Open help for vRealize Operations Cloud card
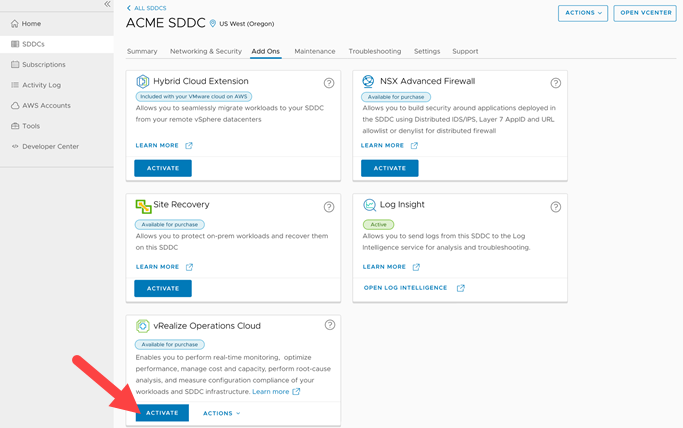 (x=329, y=325)
